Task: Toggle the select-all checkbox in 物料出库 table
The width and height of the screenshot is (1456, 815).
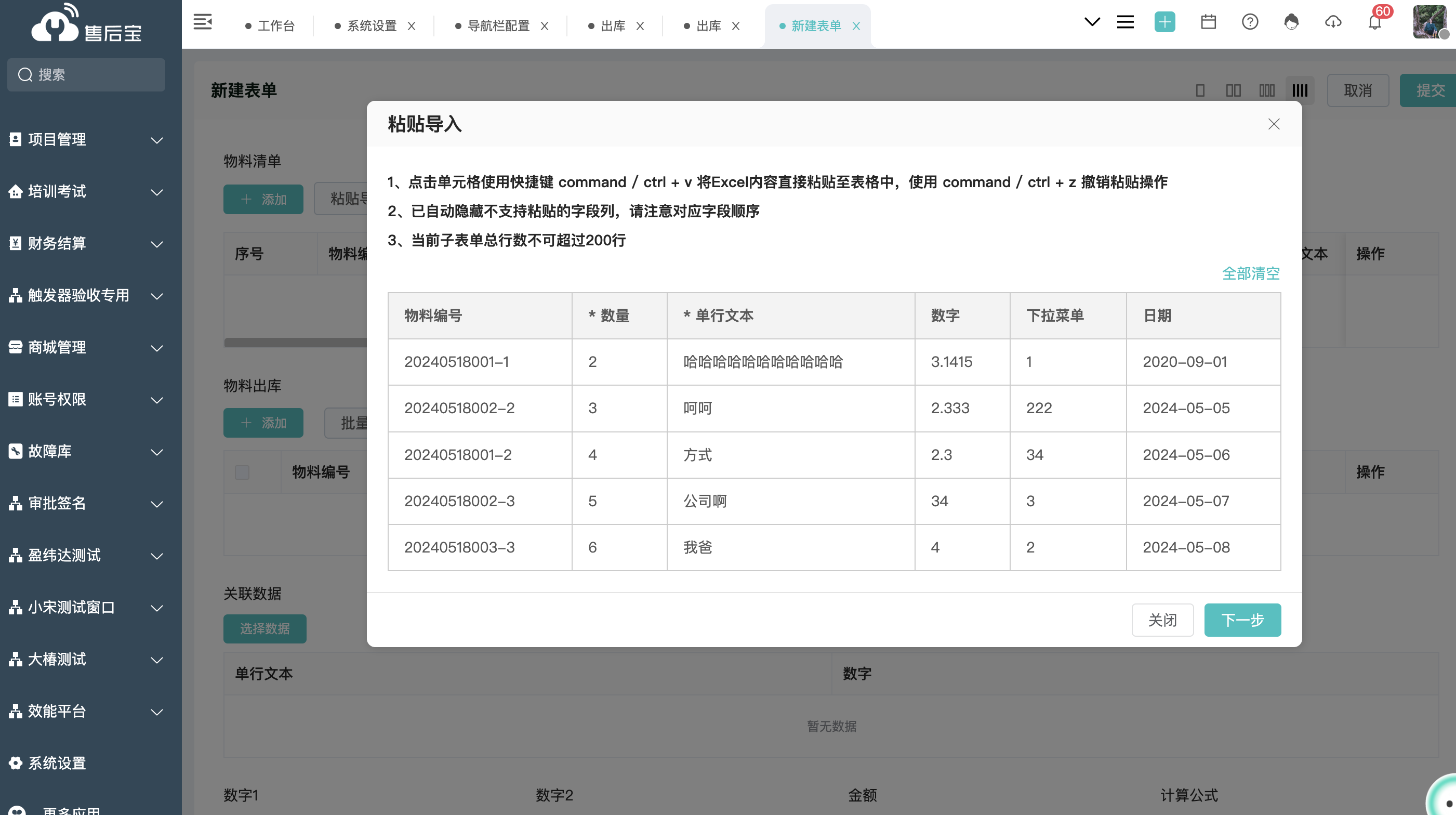Action: click(x=242, y=472)
